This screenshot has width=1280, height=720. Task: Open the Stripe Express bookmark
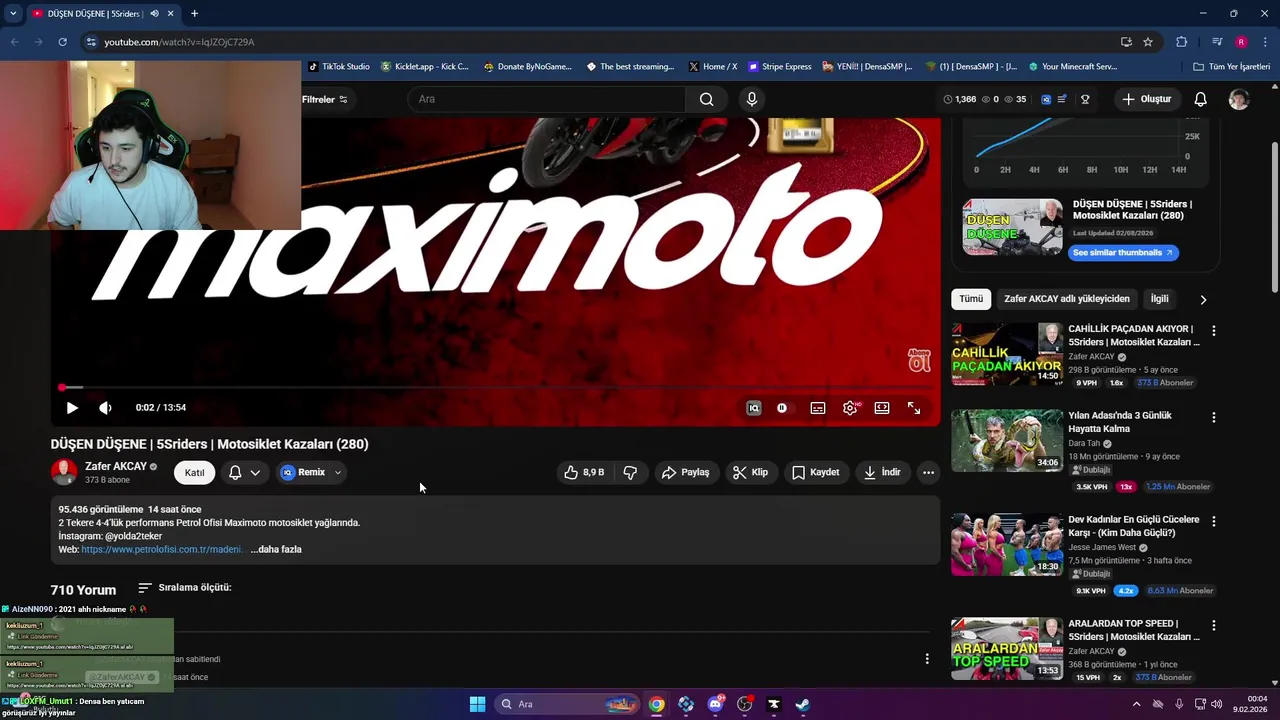pyautogui.click(x=780, y=67)
